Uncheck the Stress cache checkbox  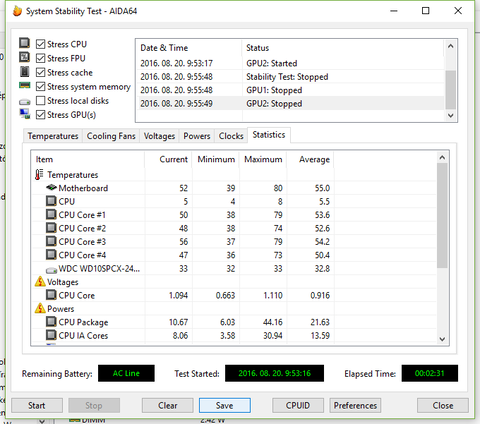click(x=40, y=72)
